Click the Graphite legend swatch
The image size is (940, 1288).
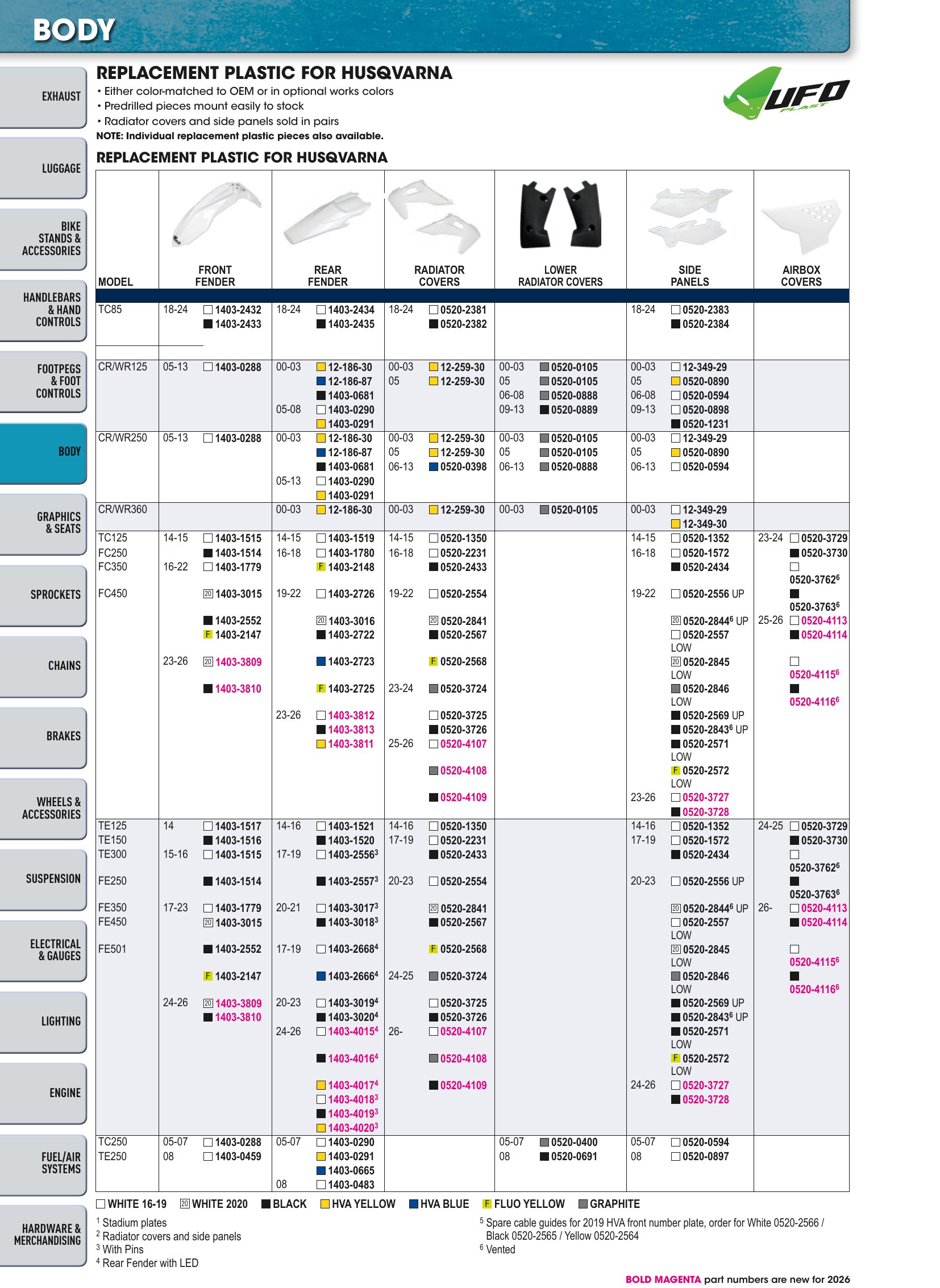pyautogui.click(x=583, y=1204)
